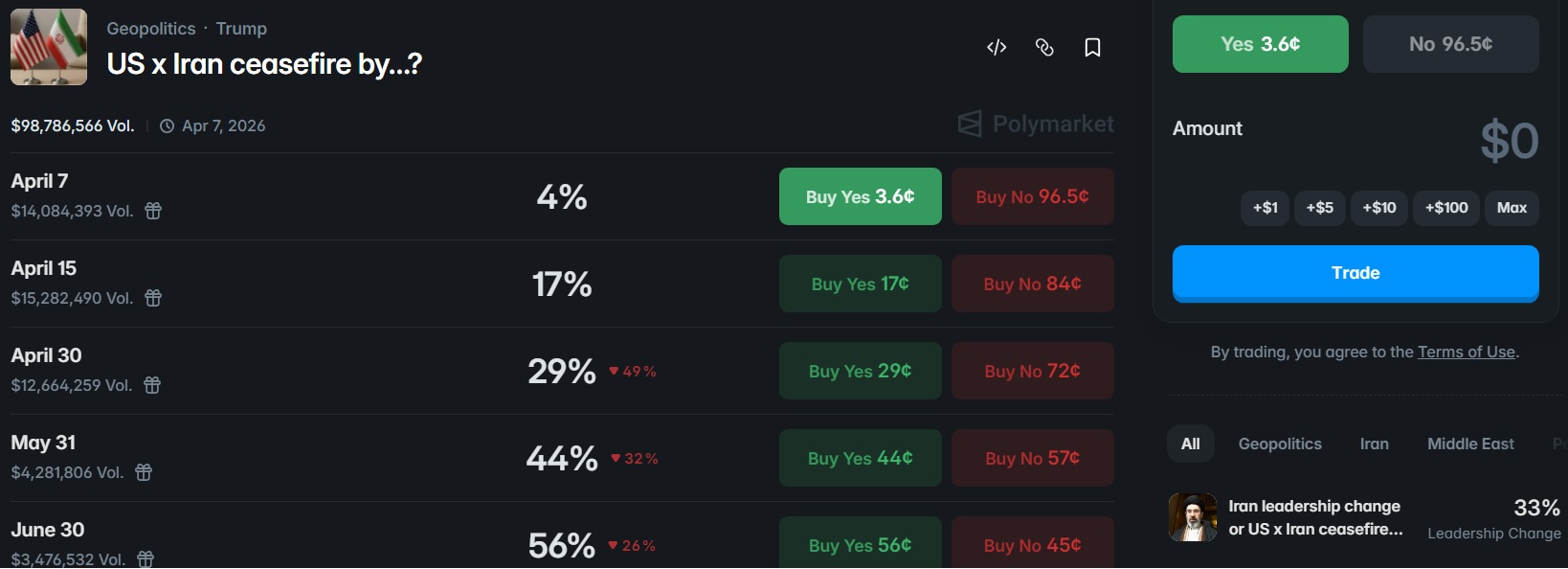Open Iran leadership change market thumbnail

(1193, 517)
